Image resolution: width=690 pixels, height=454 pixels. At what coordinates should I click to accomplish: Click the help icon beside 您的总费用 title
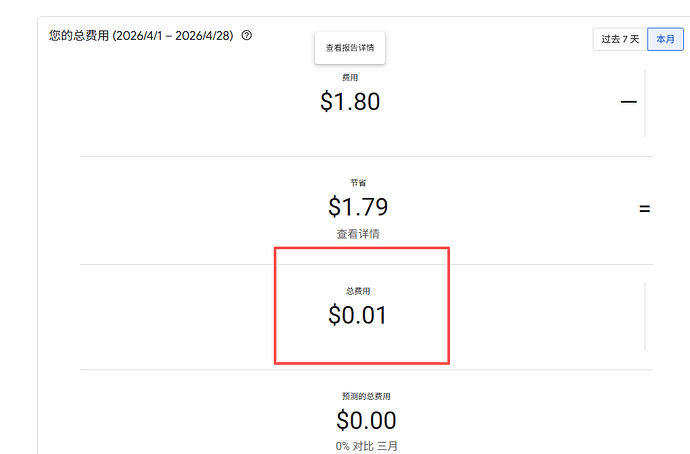coord(247,35)
